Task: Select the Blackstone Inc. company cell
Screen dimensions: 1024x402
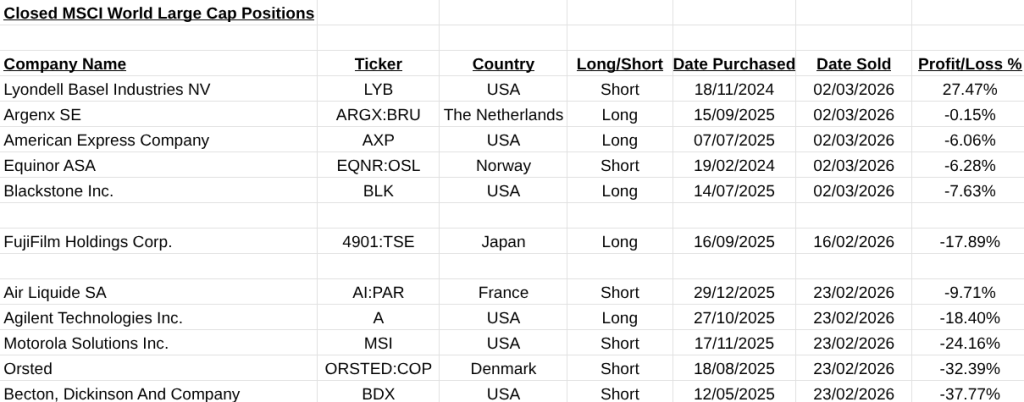Action: point(59,191)
